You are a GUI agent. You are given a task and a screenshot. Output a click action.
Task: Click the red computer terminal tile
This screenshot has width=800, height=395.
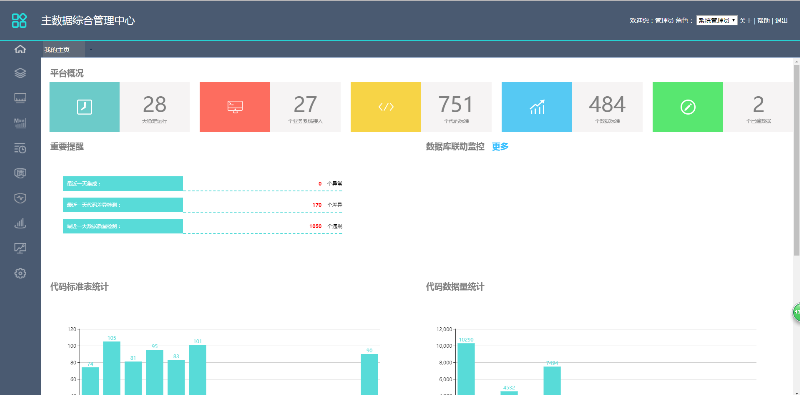tap(235, 107)
